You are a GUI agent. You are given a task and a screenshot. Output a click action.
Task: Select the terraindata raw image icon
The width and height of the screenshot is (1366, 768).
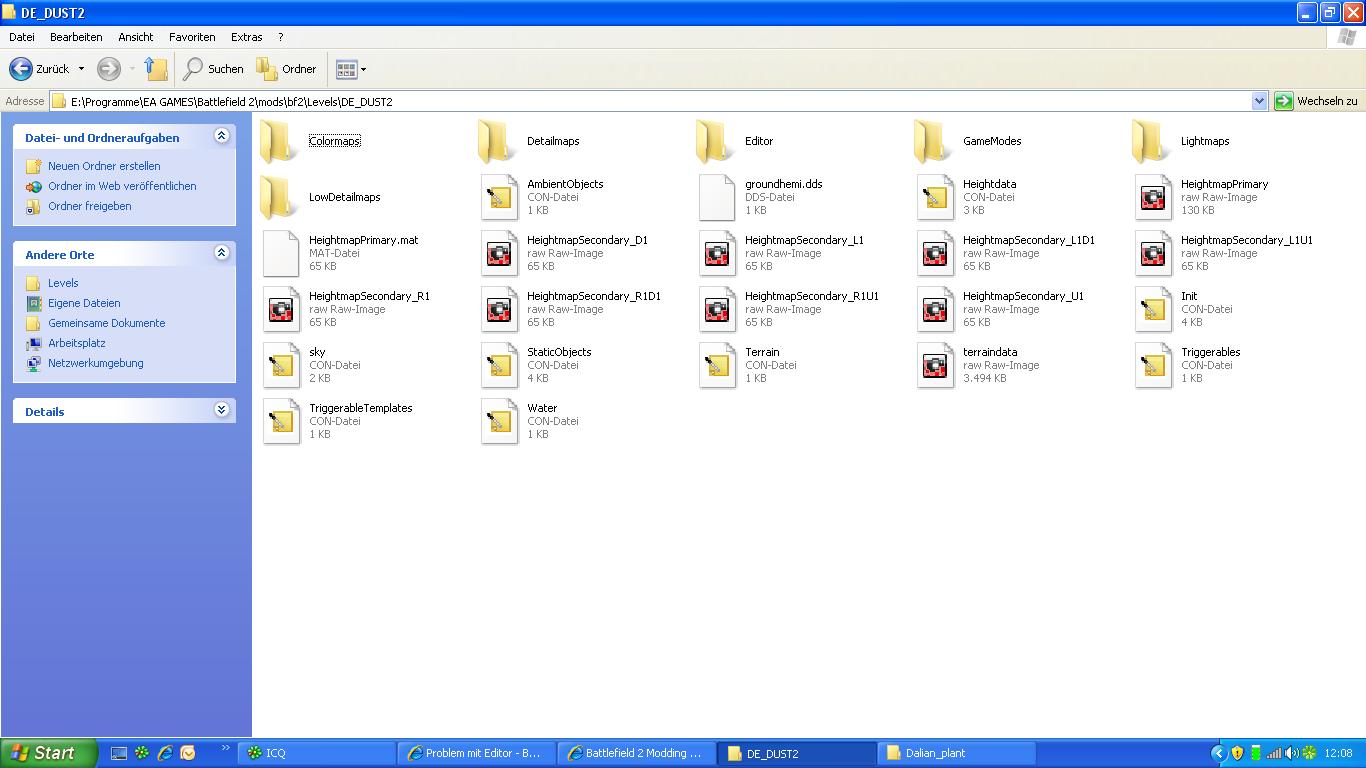[935, 365]
